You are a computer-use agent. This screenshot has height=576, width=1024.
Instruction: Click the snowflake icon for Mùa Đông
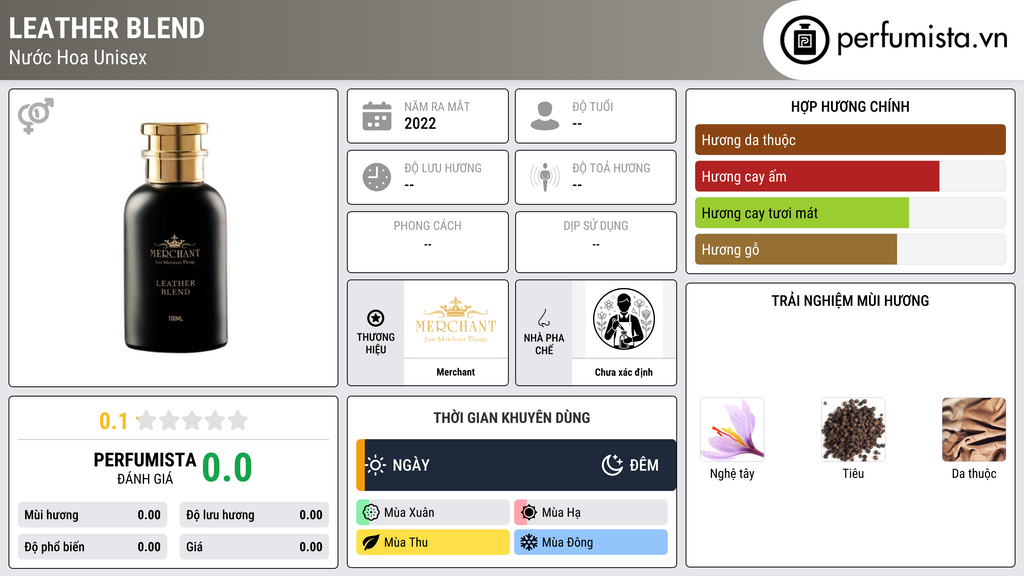pyautogui.click(x=529, y=542)
